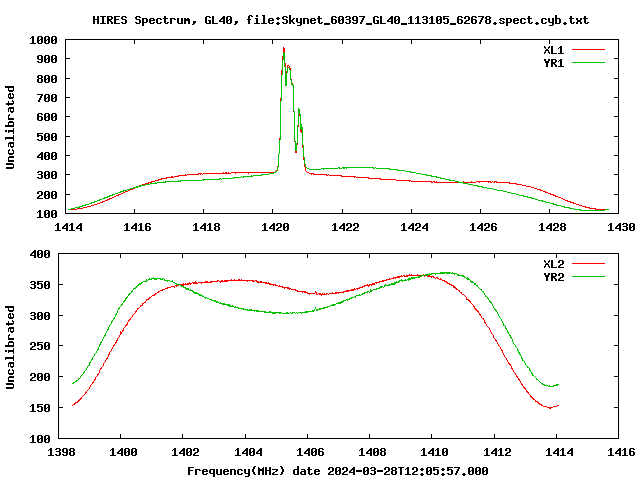Screen dimensions: 640x480
Task: Click the 1412 tick label on bottom plot
Action: click(x=497, y=452)
